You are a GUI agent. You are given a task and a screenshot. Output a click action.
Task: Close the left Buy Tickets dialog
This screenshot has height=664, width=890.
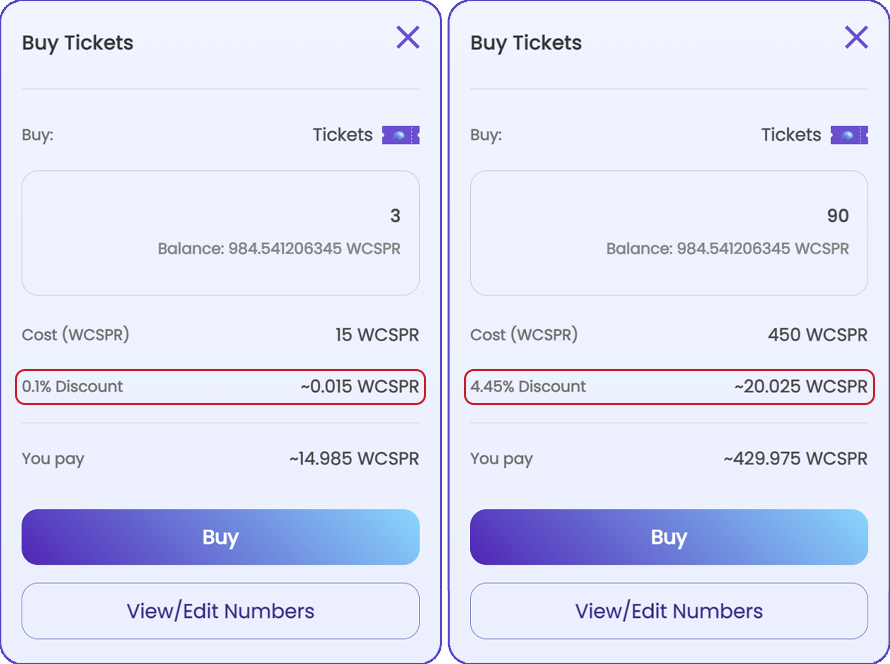[x=408, y=37]
